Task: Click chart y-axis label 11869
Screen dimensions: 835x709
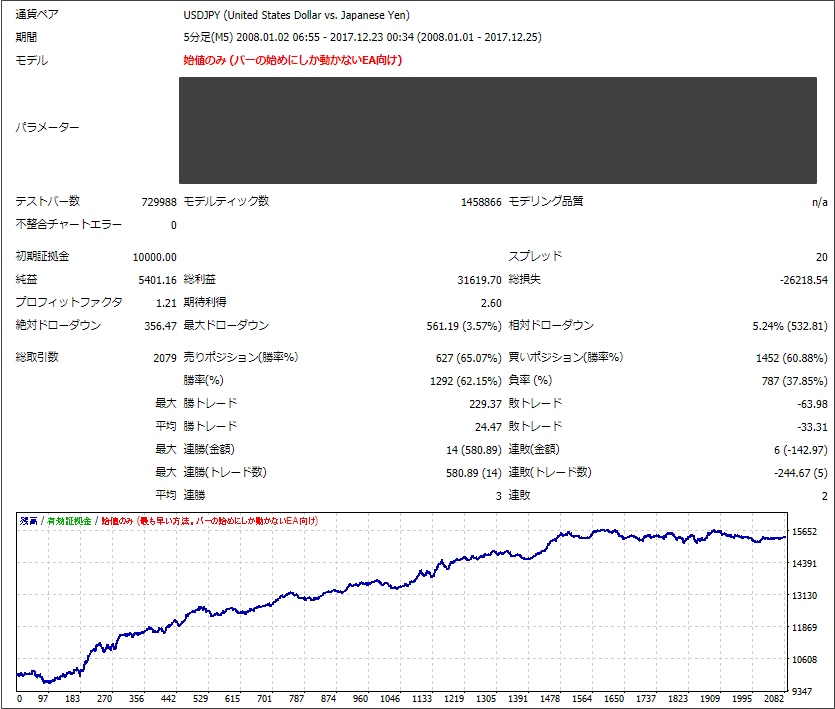Action: pos(805,627)
